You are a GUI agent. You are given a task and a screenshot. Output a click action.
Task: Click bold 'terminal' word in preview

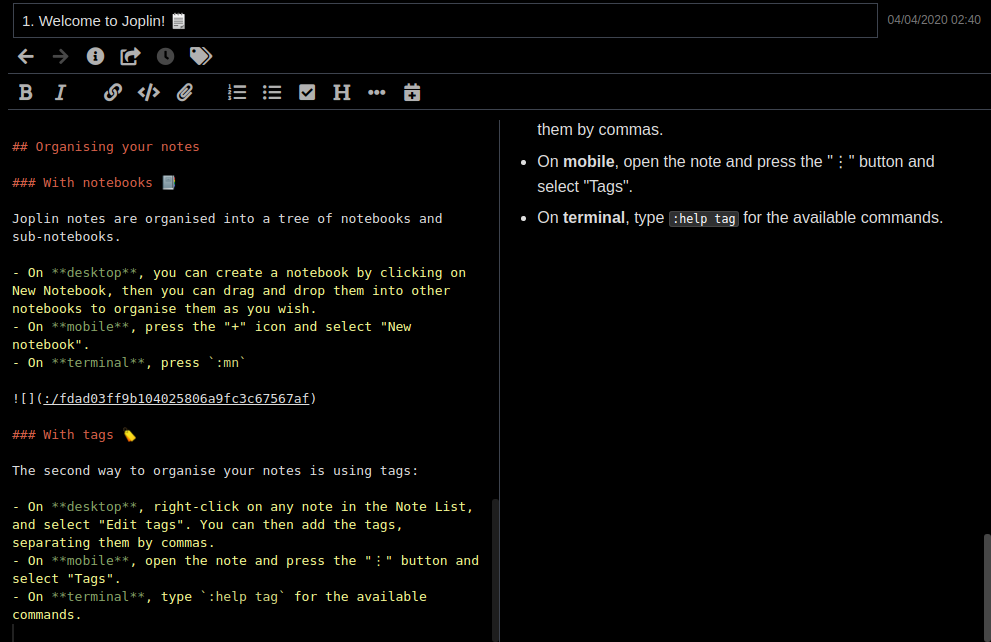point(593,217)
